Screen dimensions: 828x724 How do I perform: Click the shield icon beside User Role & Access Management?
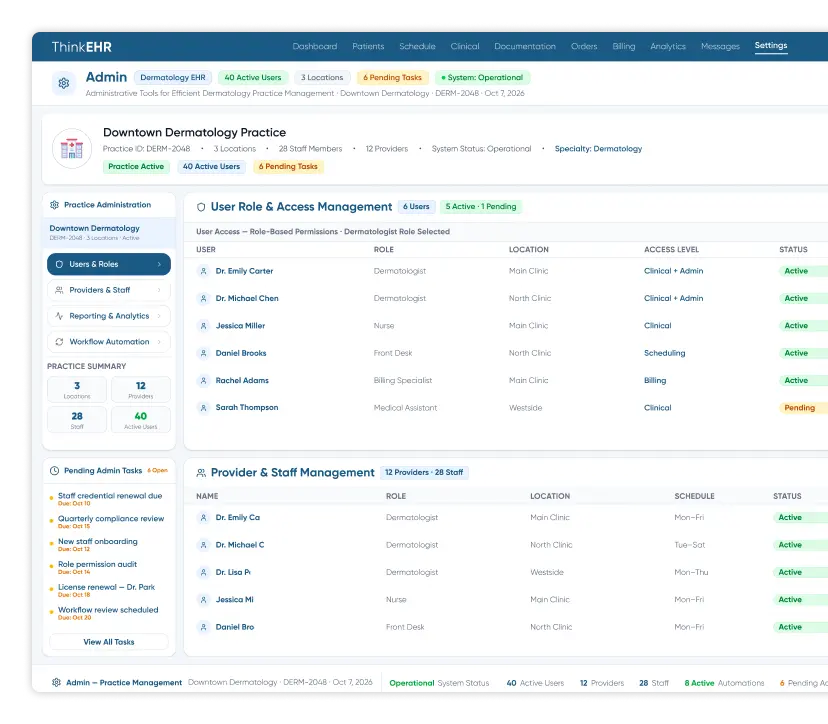(201, 207)
